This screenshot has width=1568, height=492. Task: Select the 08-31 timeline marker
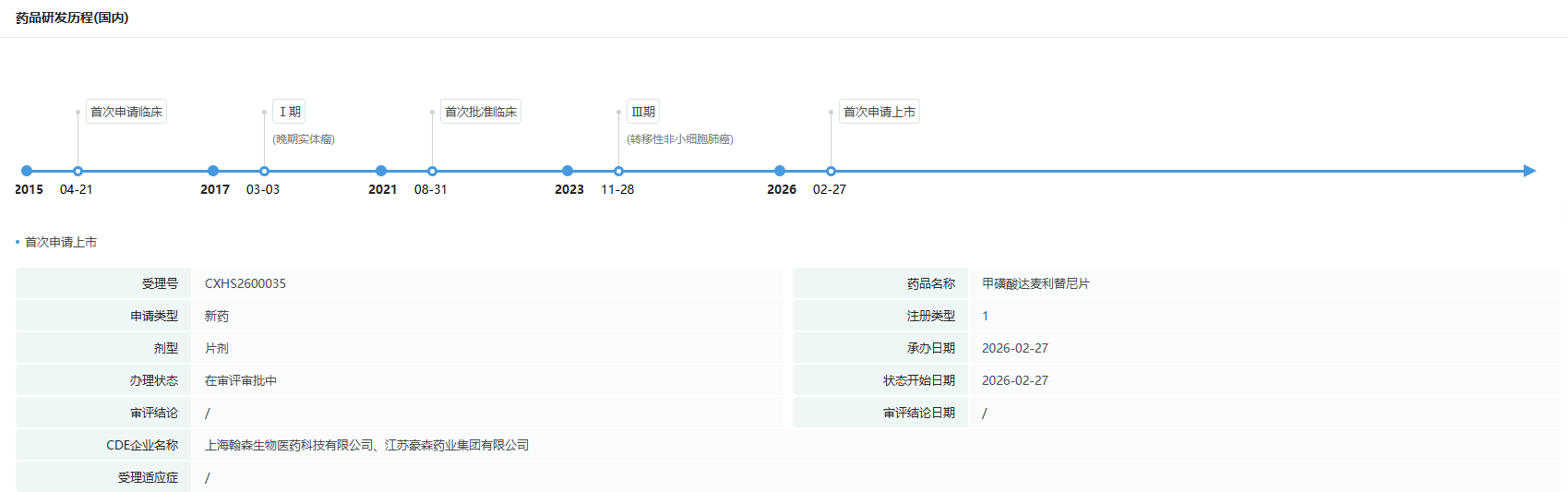point(432,171)
